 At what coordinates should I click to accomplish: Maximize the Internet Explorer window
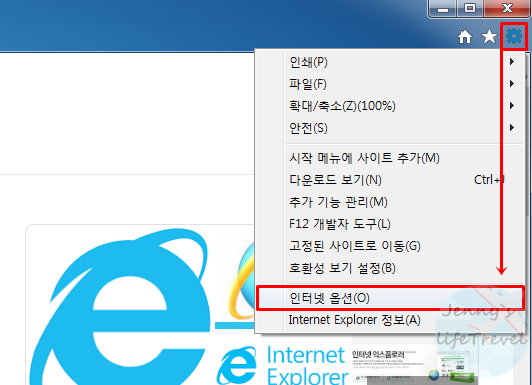click(470, 8)
